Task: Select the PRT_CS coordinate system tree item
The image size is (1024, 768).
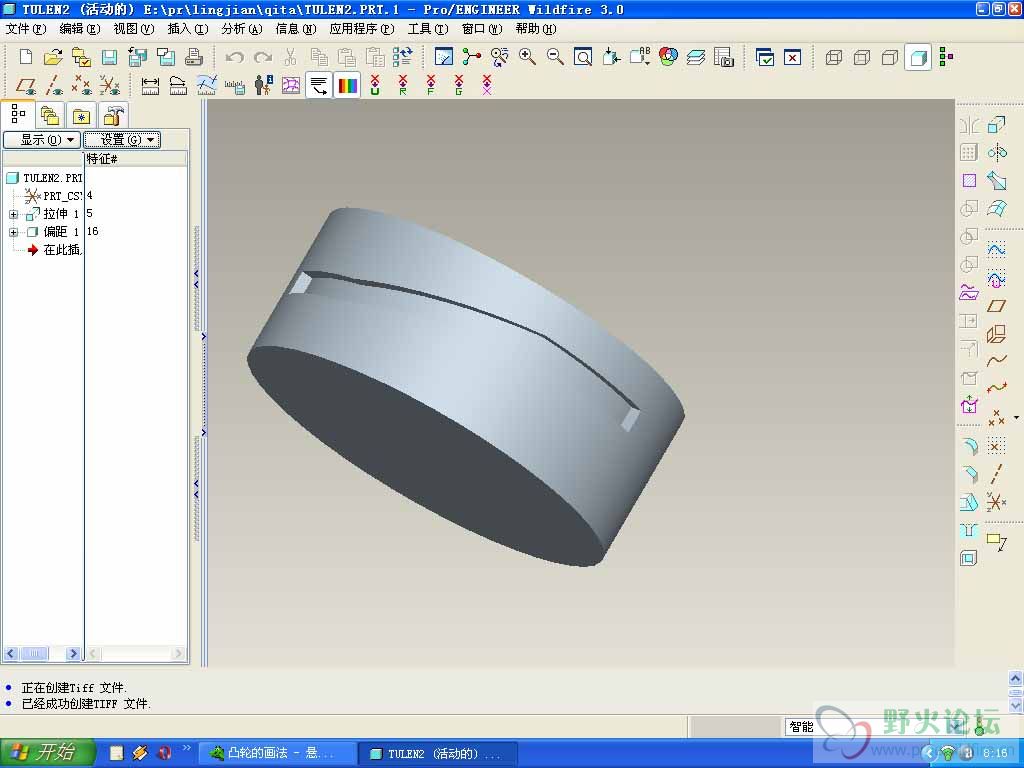Action: [x=54, y=195]
